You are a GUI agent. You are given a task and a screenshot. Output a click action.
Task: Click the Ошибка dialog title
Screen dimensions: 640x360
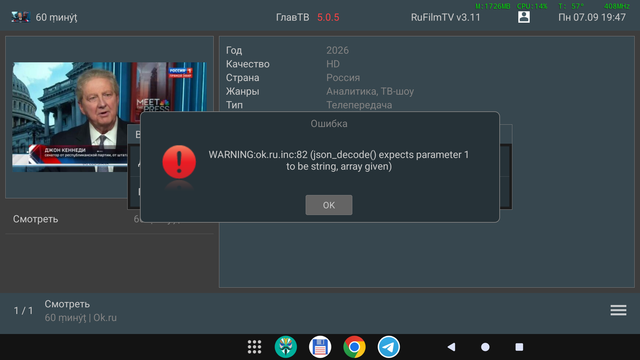tap(329, 124)
